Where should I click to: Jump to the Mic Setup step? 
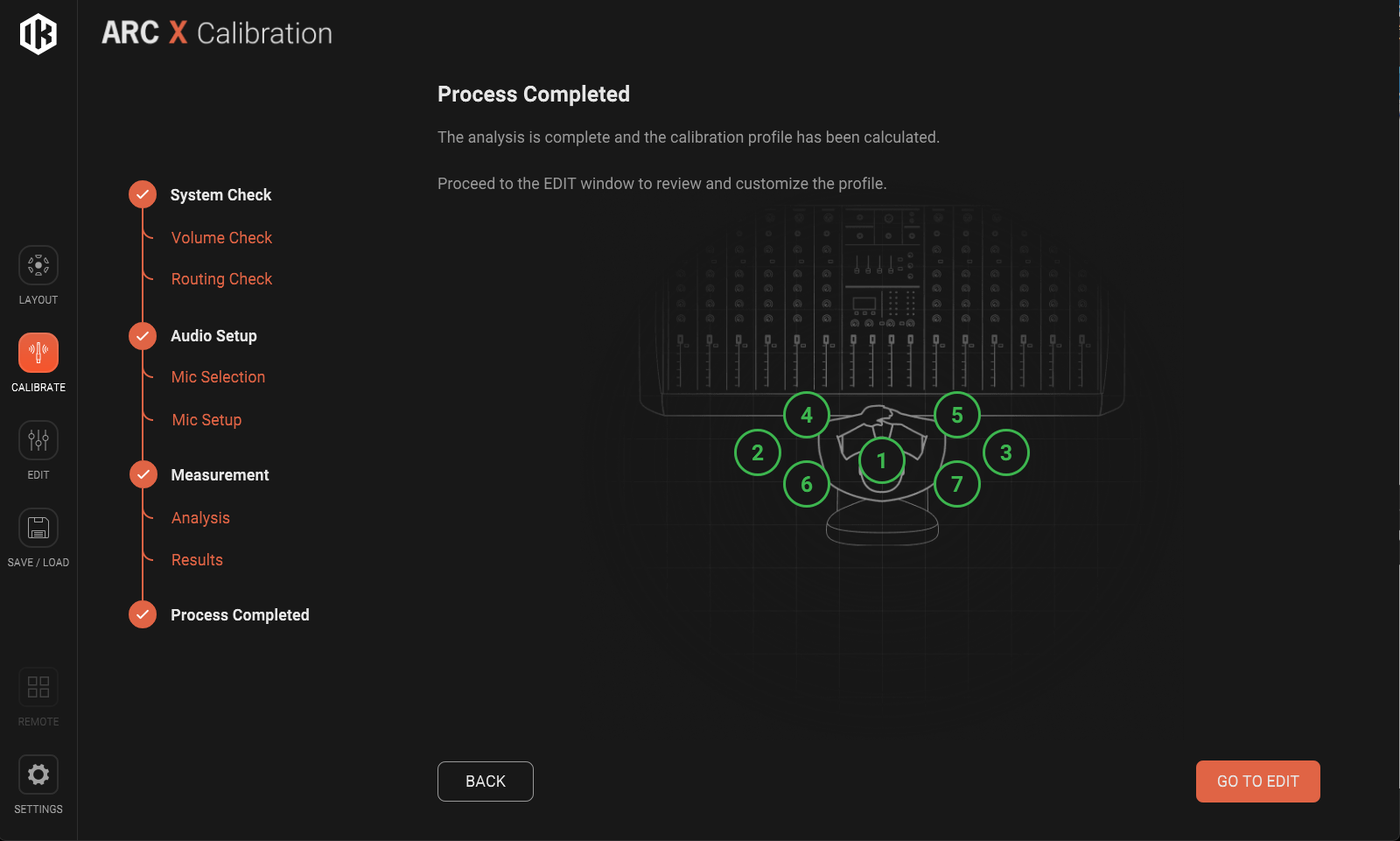206,420
